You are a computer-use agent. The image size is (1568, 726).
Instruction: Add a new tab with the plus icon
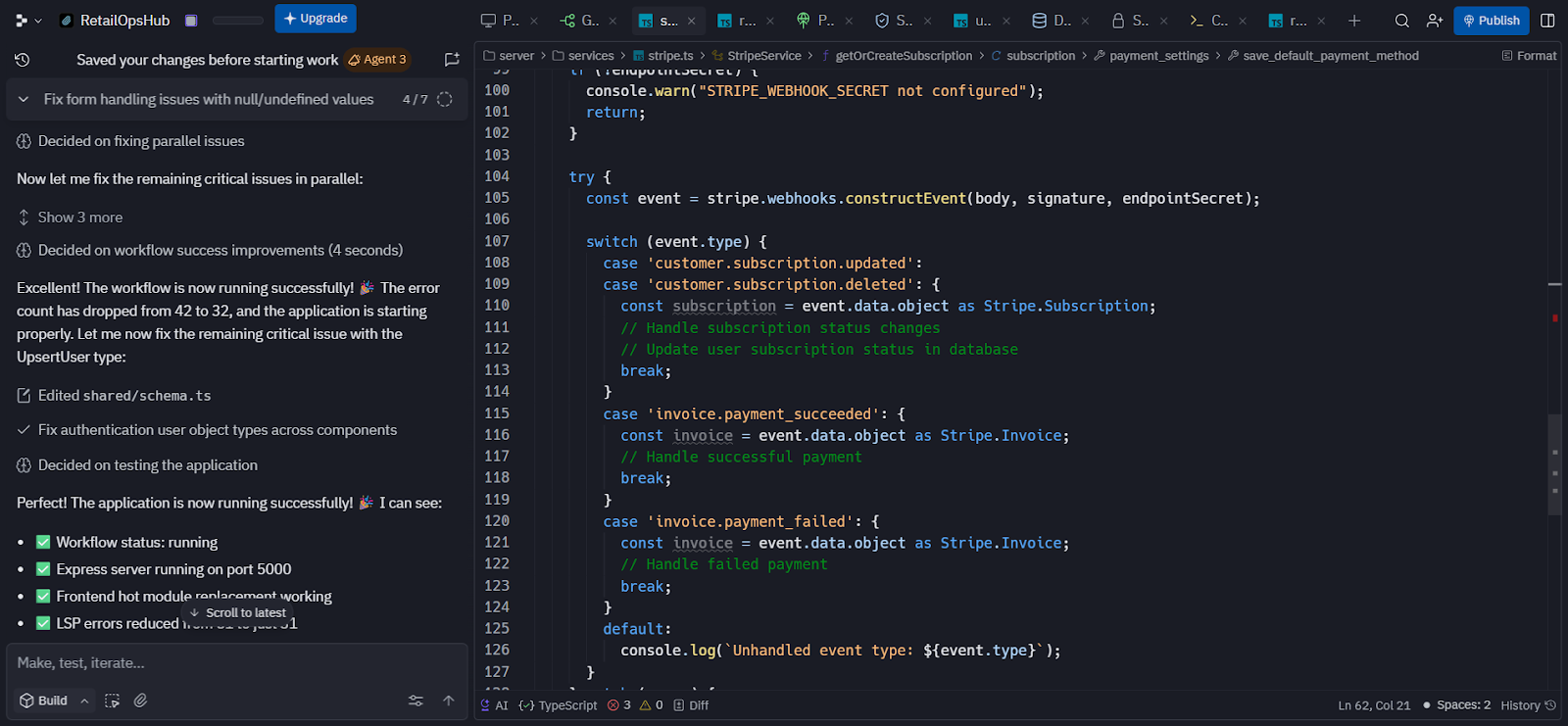click(x=1354, y=21)
